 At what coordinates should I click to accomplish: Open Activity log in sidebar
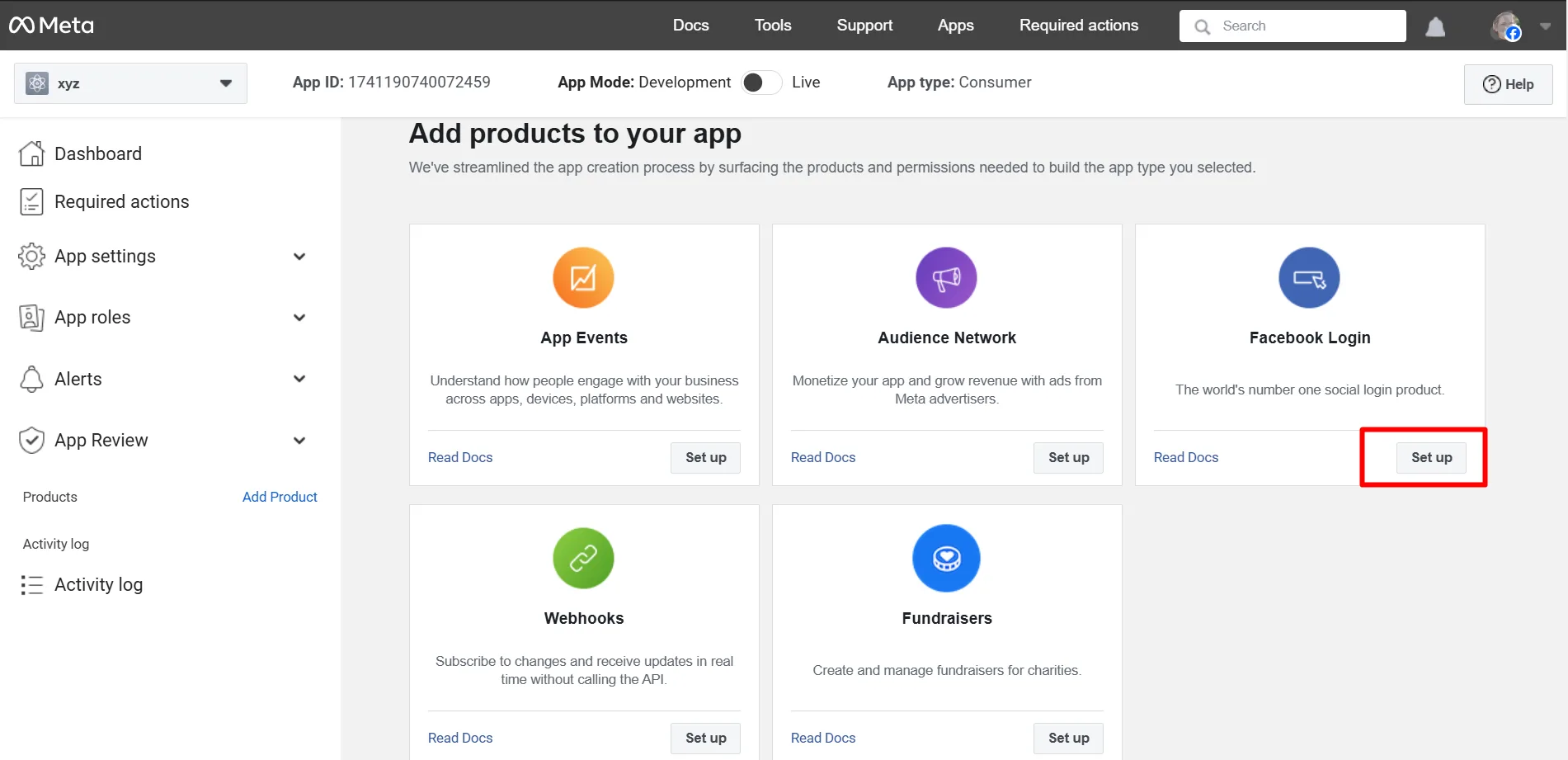98,584
